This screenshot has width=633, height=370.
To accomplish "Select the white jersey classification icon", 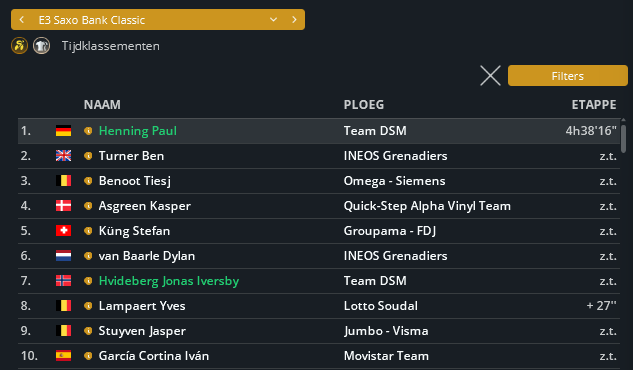I will (41, 46).
